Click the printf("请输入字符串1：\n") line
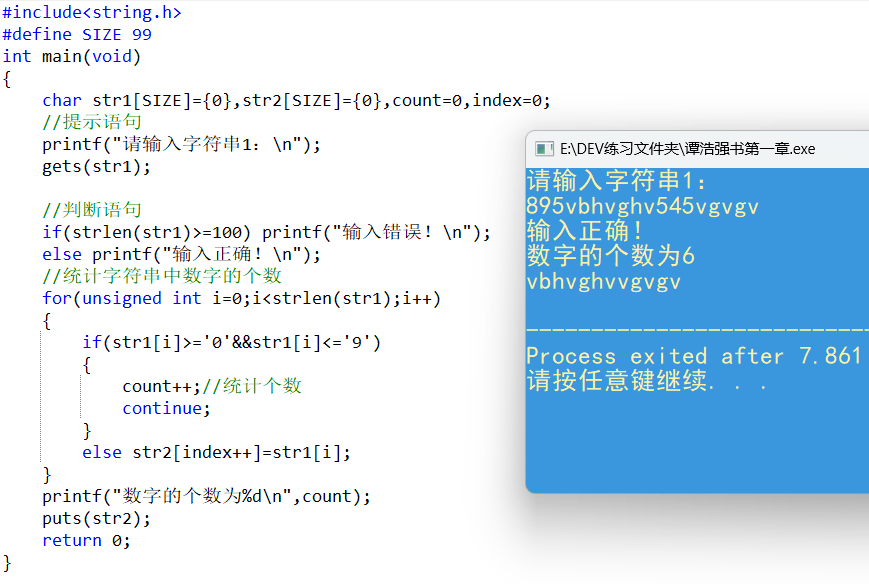Screen dimensions: 869x584 tap(182, 145)
